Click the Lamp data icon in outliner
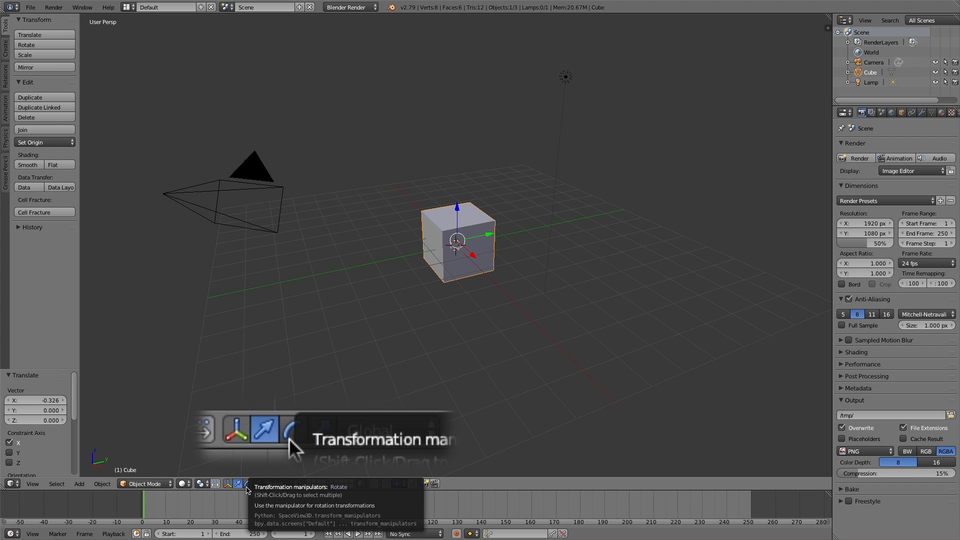The image size is (960, 540). click(893, 82)
